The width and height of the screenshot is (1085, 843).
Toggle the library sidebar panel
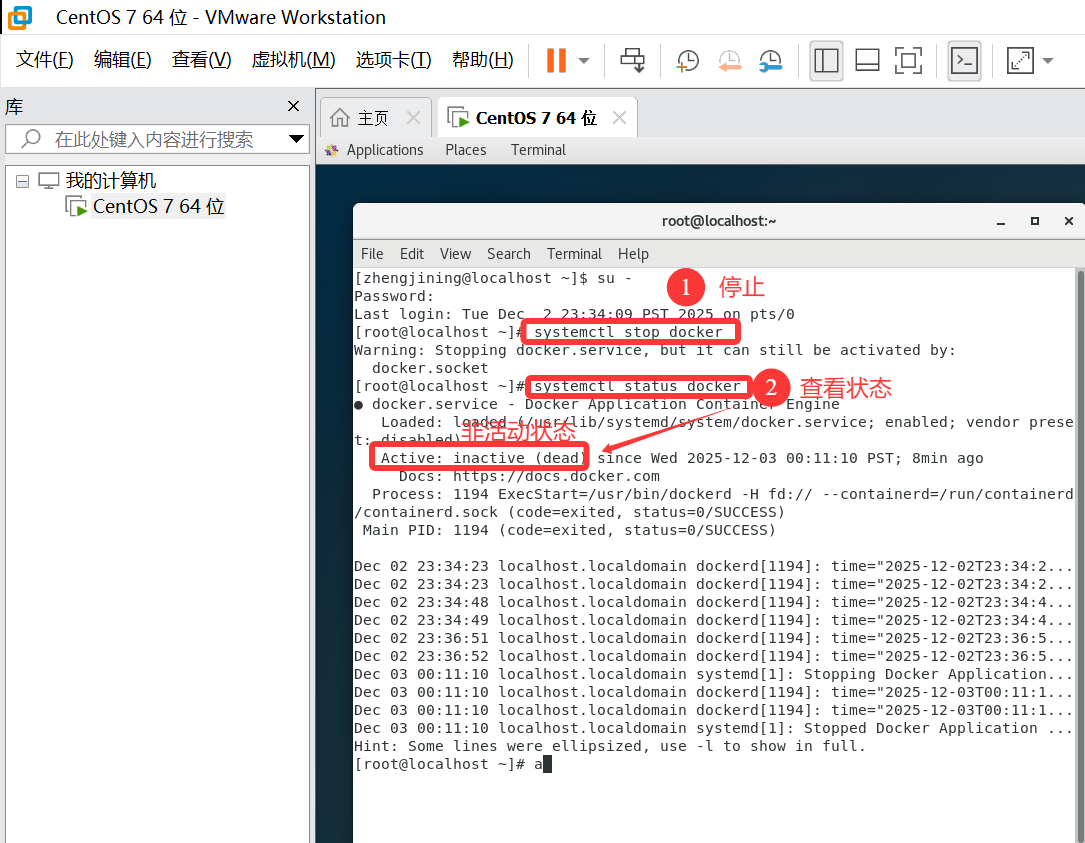click(x=826, y=60)
